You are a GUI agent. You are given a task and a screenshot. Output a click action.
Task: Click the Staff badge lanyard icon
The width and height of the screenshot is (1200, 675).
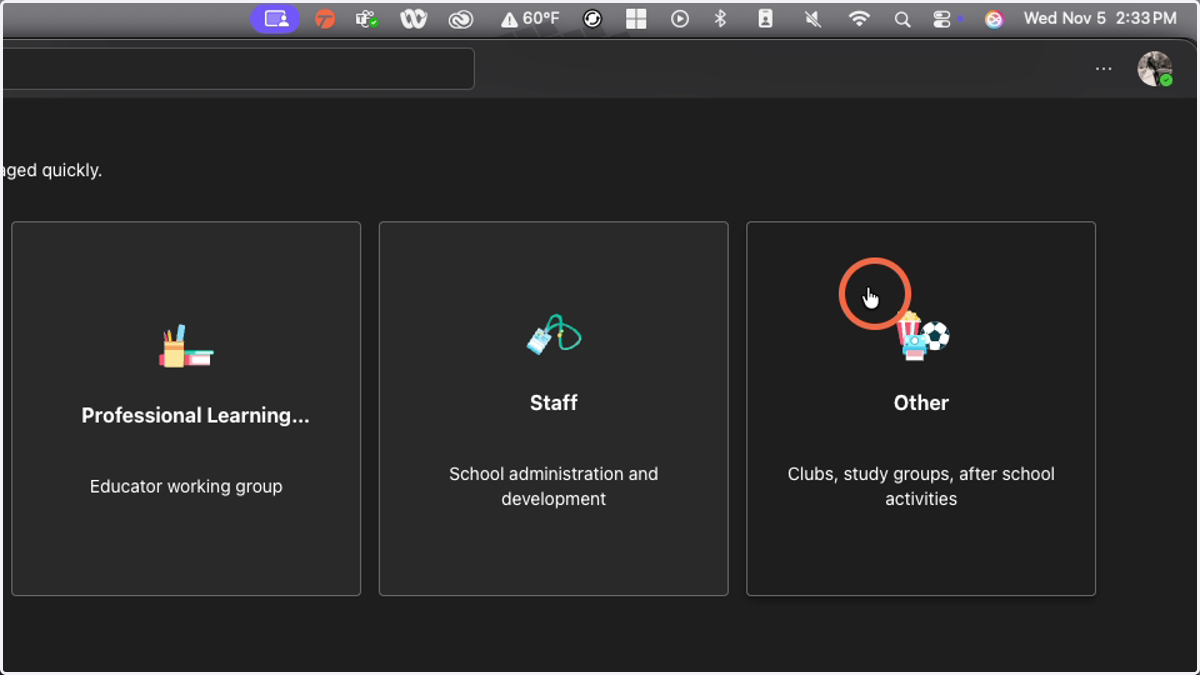coord(554,335)
